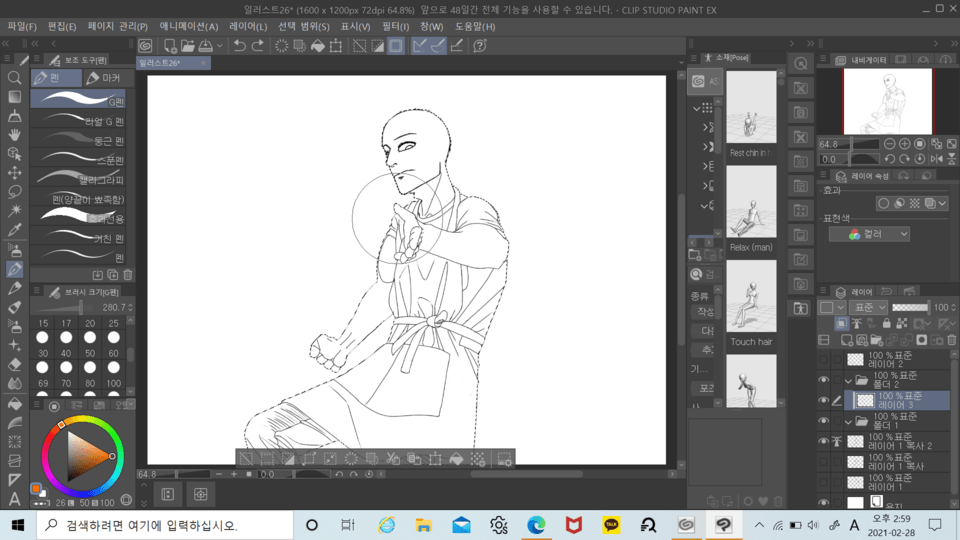
Task: Open the 필터(I) menu
Action: tap(396, 26)
